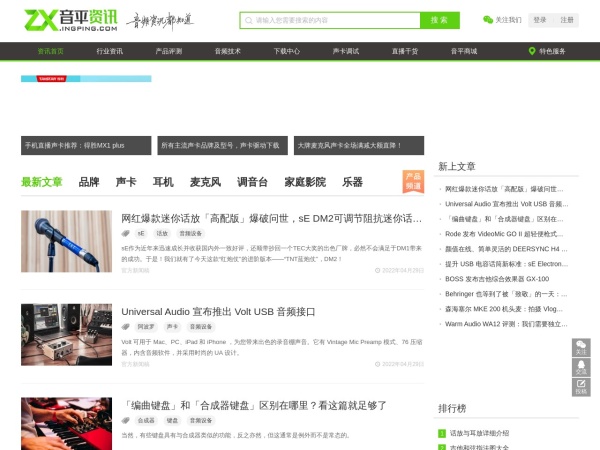This screenshot has width=600, height=450.
Task: Open 音平商城 in the nav bar
Action: [464, 51]
